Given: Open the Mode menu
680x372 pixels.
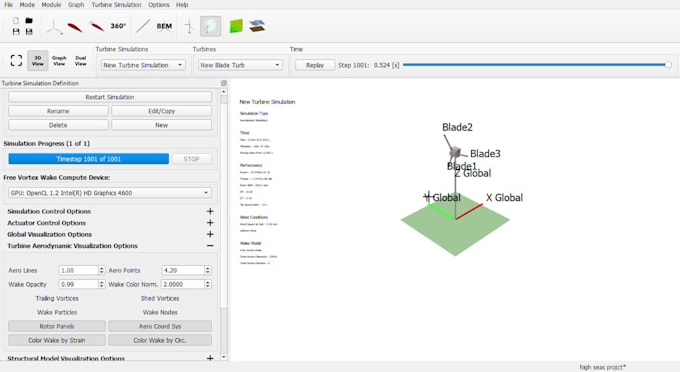Looking at the screenshot, I should 27,5.
